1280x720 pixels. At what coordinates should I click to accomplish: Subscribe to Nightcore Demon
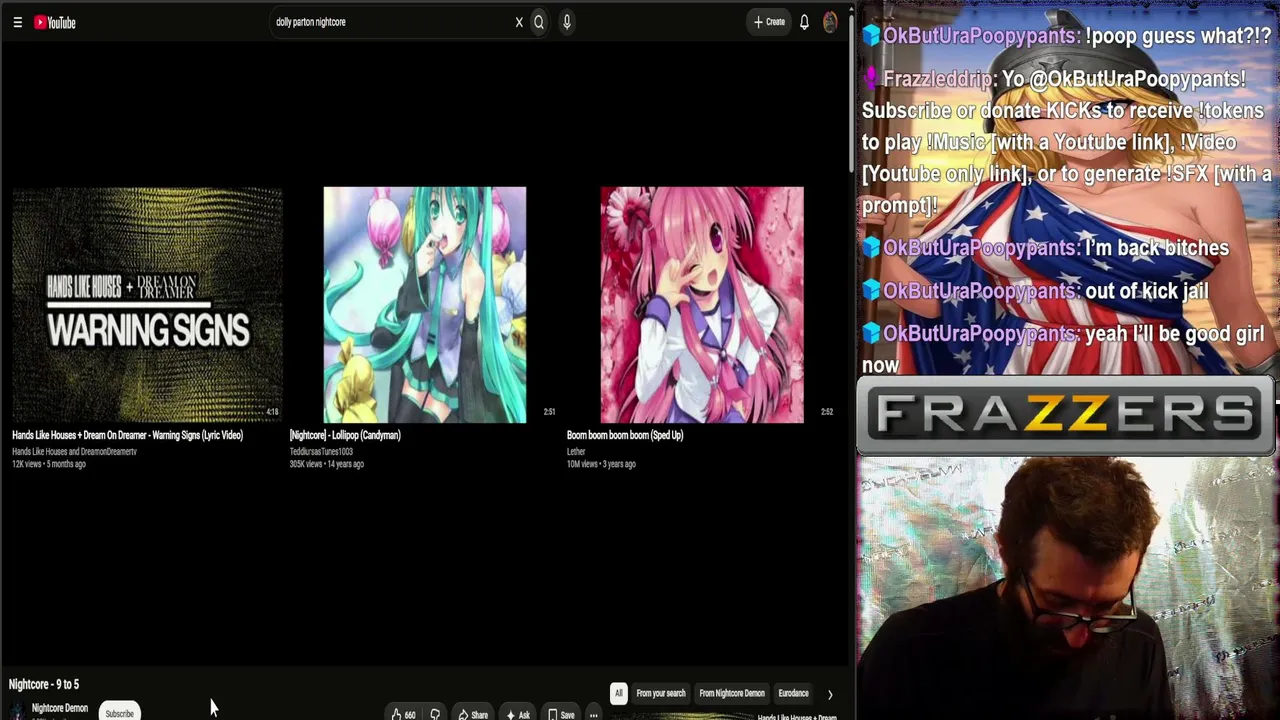click(x=119, y=713)
